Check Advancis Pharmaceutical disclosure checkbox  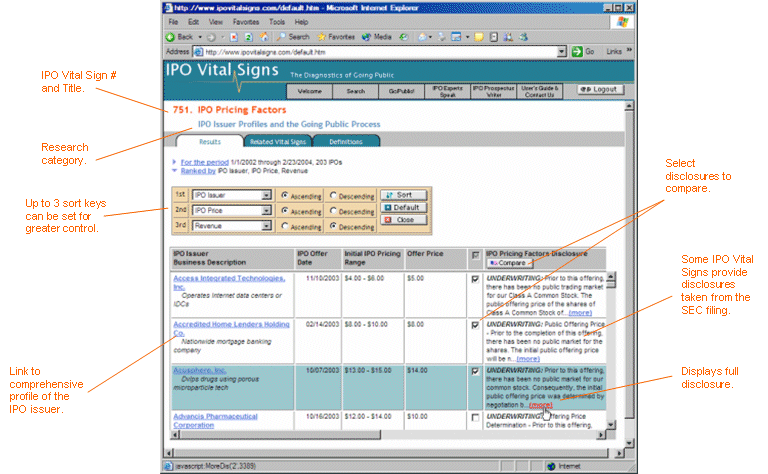click(475, 418)
